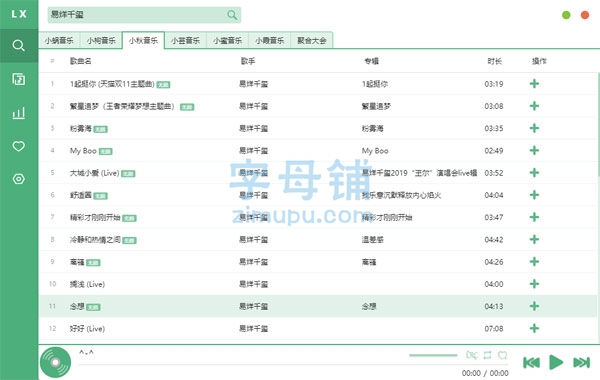This screenshot has width=600, height=380.
Task: Click the LX logo in sidebar
Action: point(19,14)
